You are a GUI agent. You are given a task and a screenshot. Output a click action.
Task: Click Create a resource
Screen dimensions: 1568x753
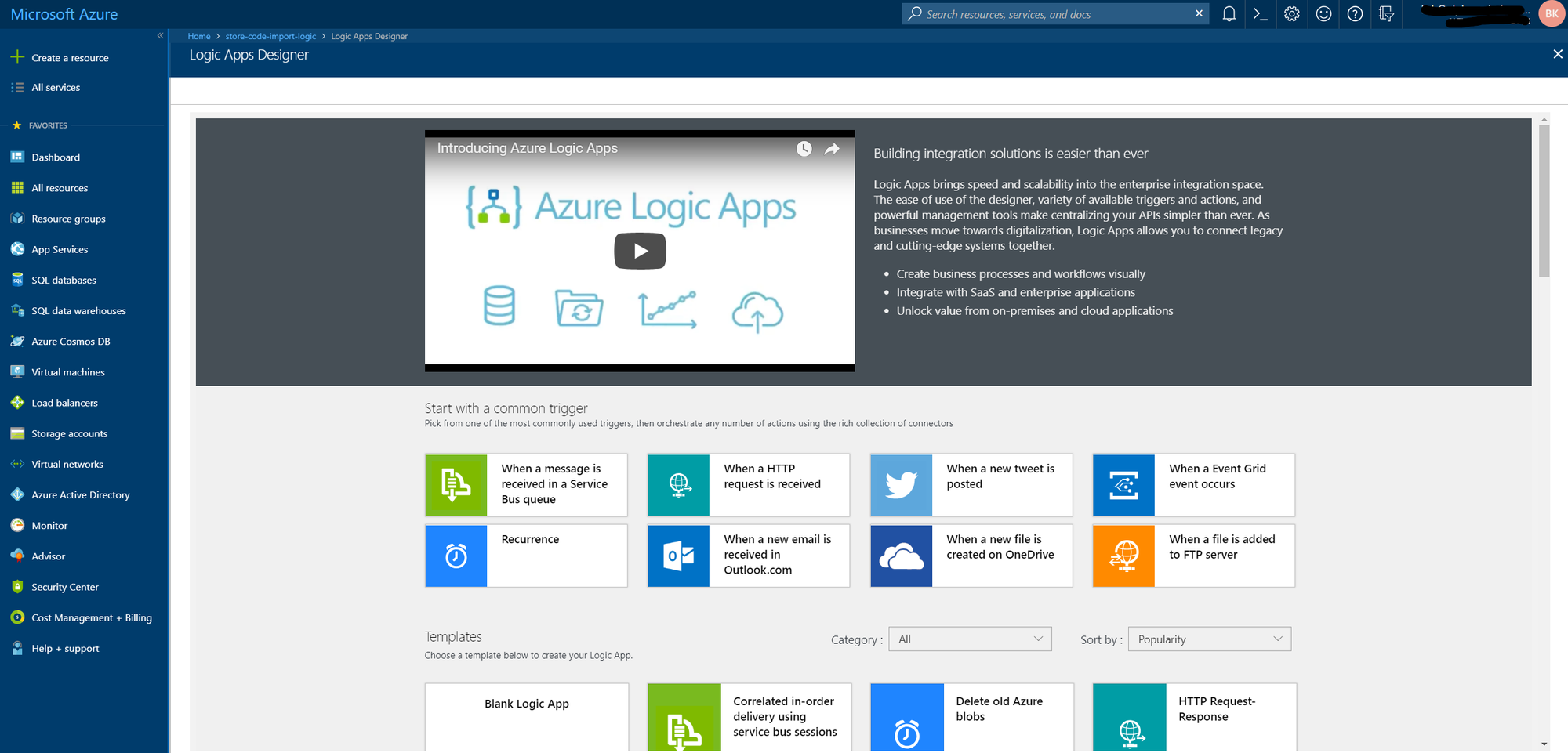70,57
